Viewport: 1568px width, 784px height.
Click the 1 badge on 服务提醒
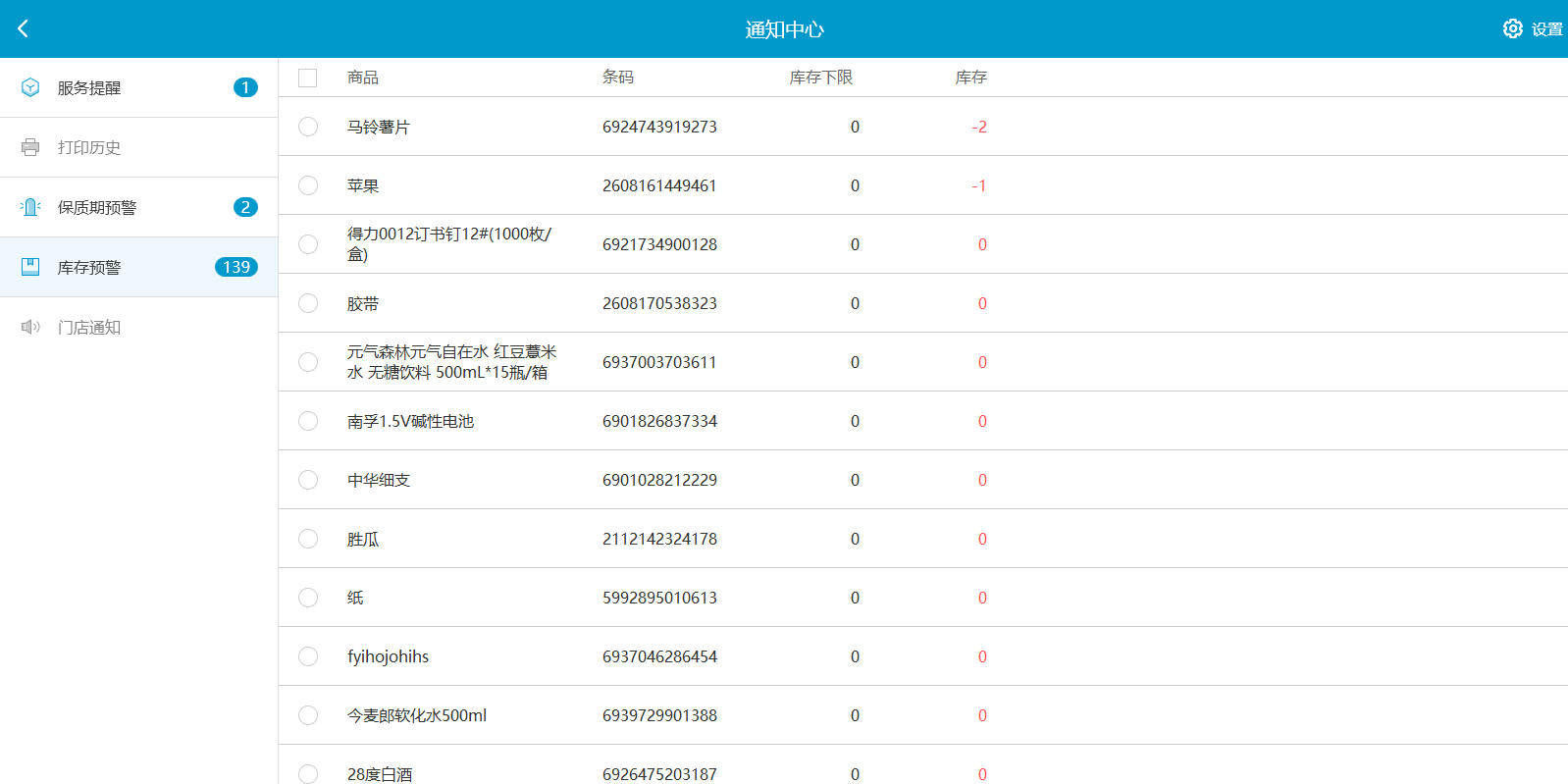pyautogui.click(x=245, y=87)
